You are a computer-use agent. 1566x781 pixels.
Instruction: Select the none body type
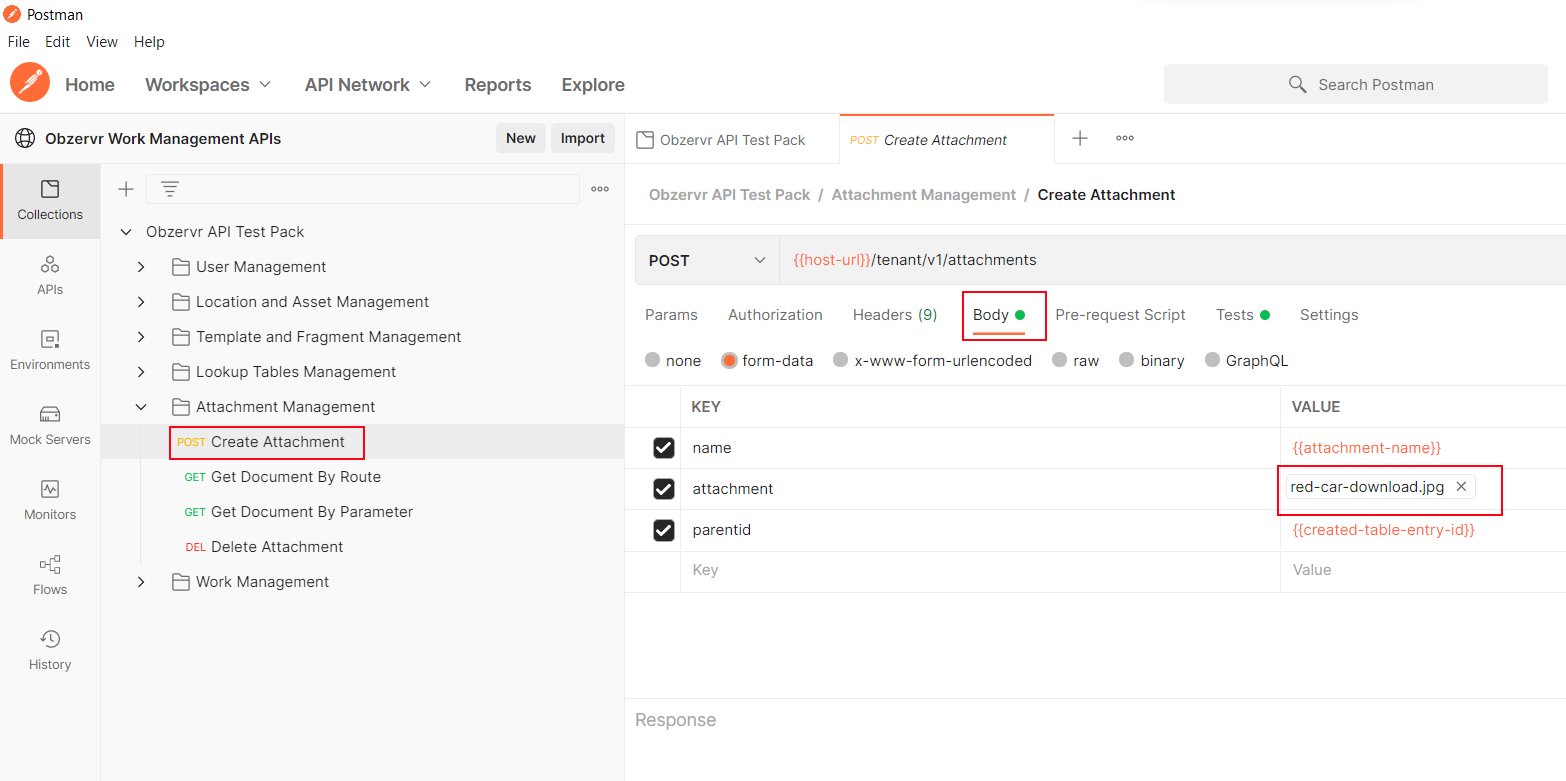click(653, 361)
